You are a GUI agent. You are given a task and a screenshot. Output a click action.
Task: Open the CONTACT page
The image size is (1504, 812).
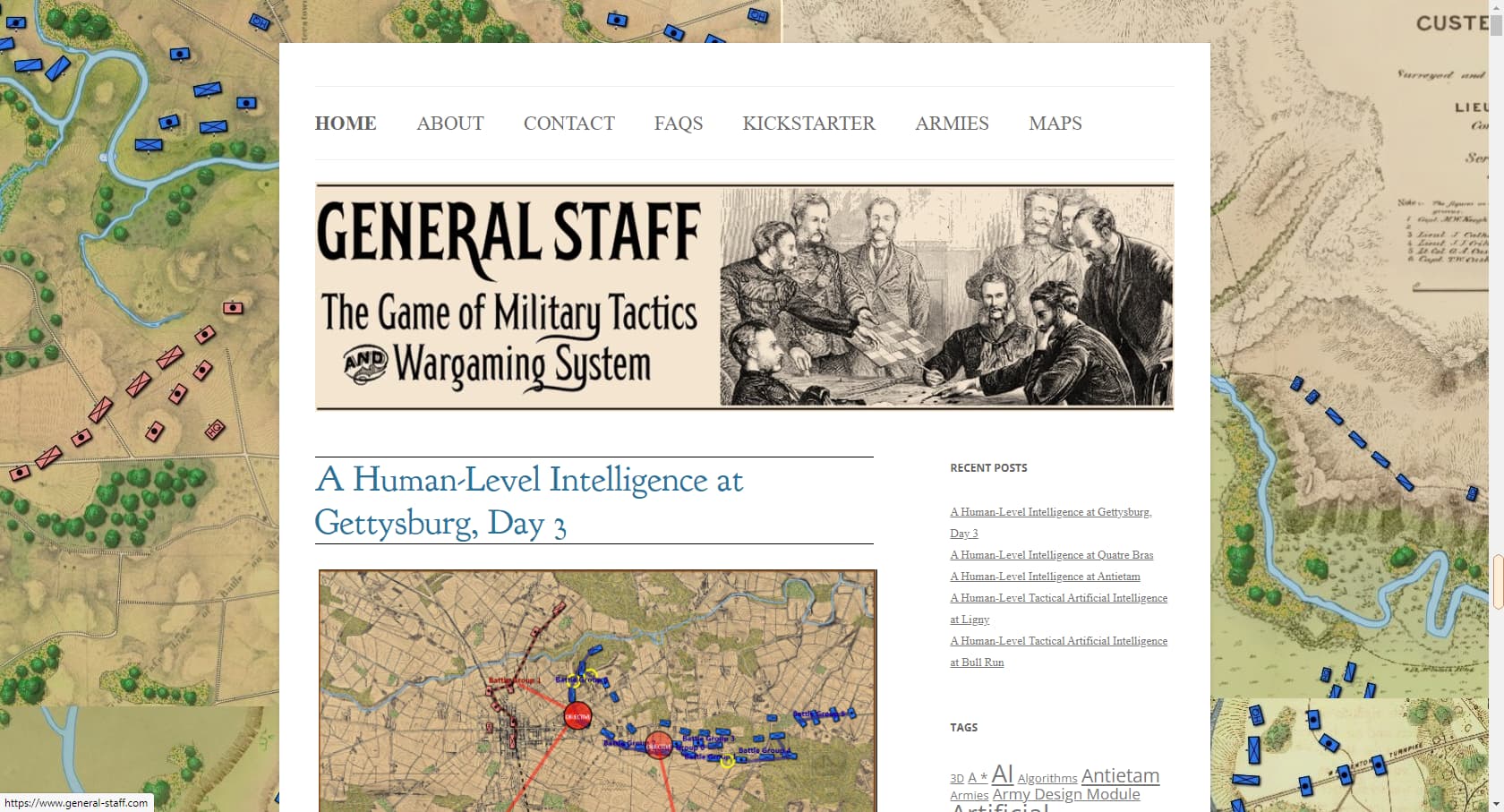pyautogui.click(x=569, y=124)
